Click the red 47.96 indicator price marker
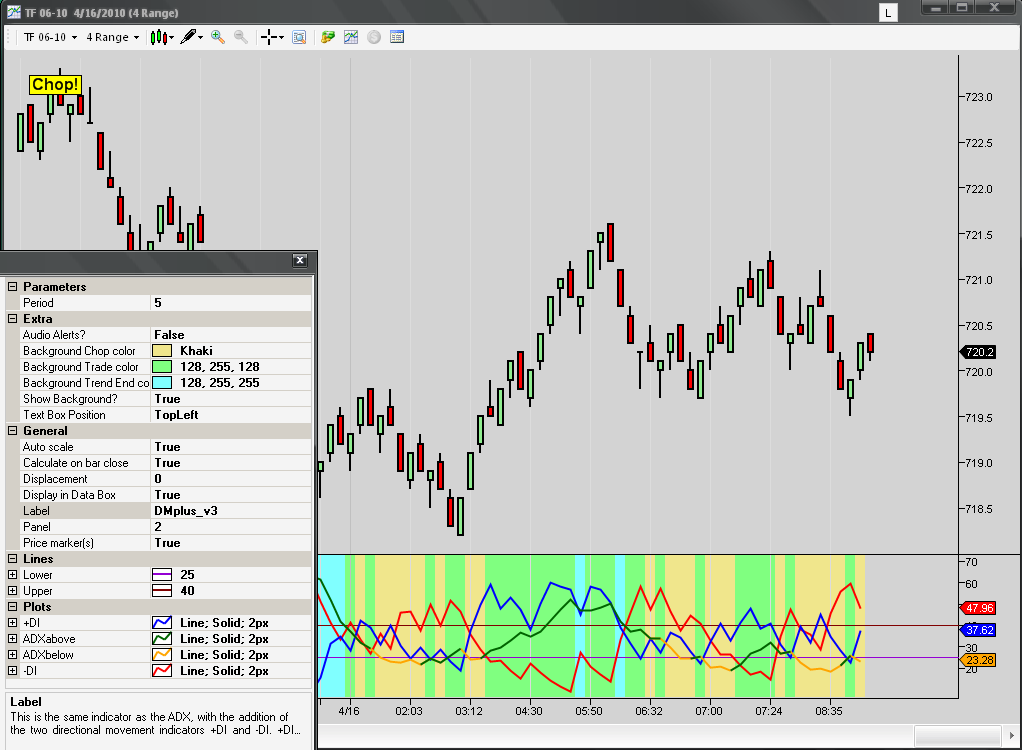This screenshot has width=1022, height=750. pyautogui.click(x=978, y=608)
